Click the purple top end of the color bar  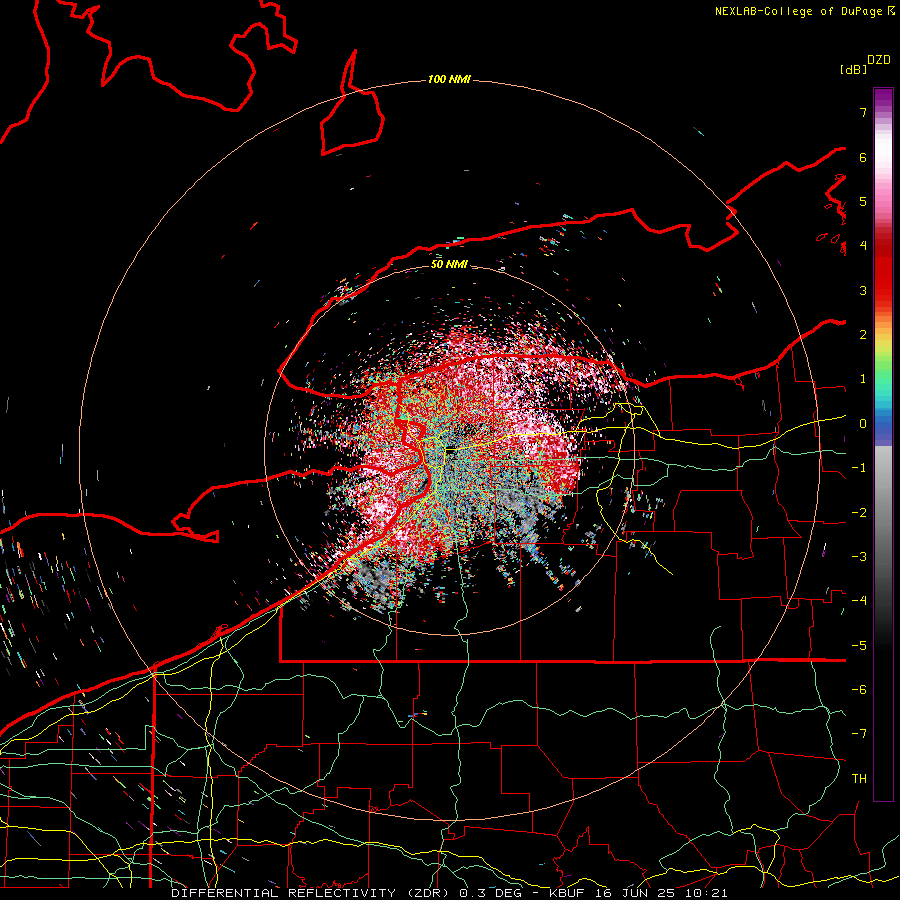(x=883, y=96)
